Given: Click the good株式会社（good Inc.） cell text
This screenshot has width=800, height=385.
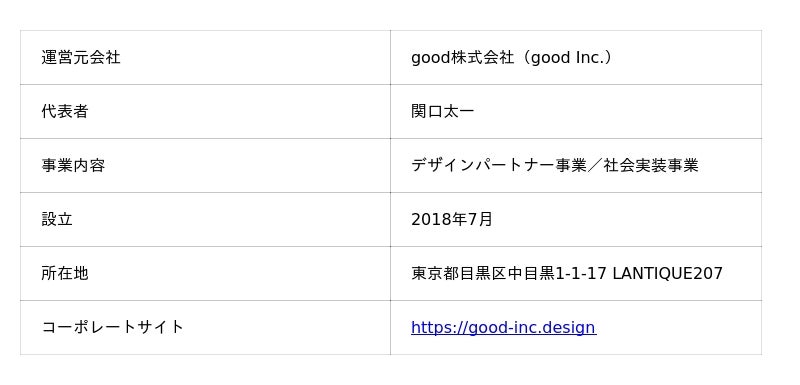Looking at the screenshot, I should [x=511, y=58].
